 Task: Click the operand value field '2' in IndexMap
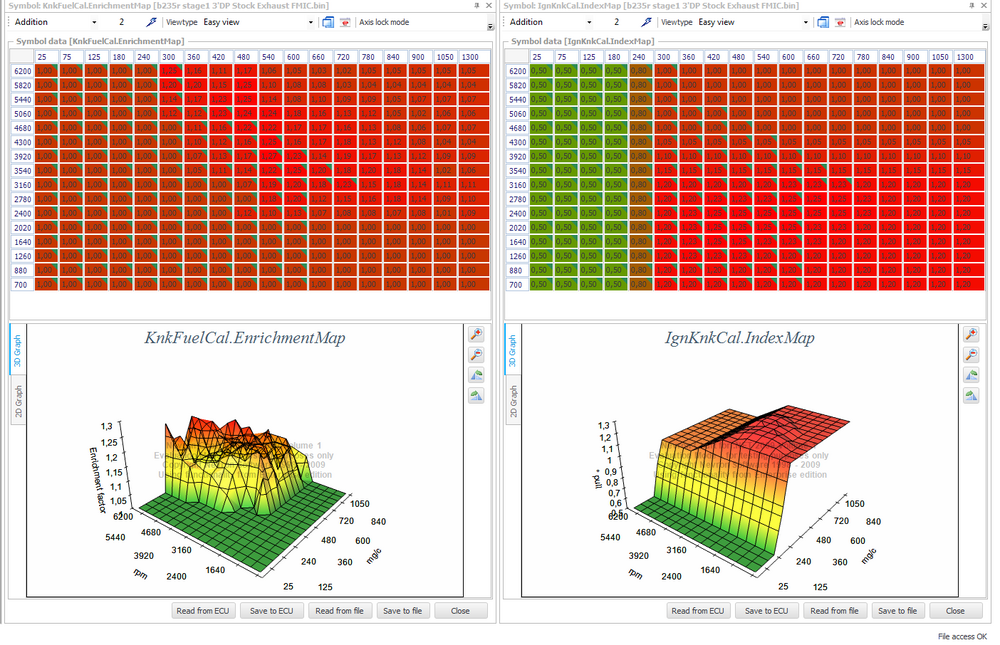click(x=617, y=22)
